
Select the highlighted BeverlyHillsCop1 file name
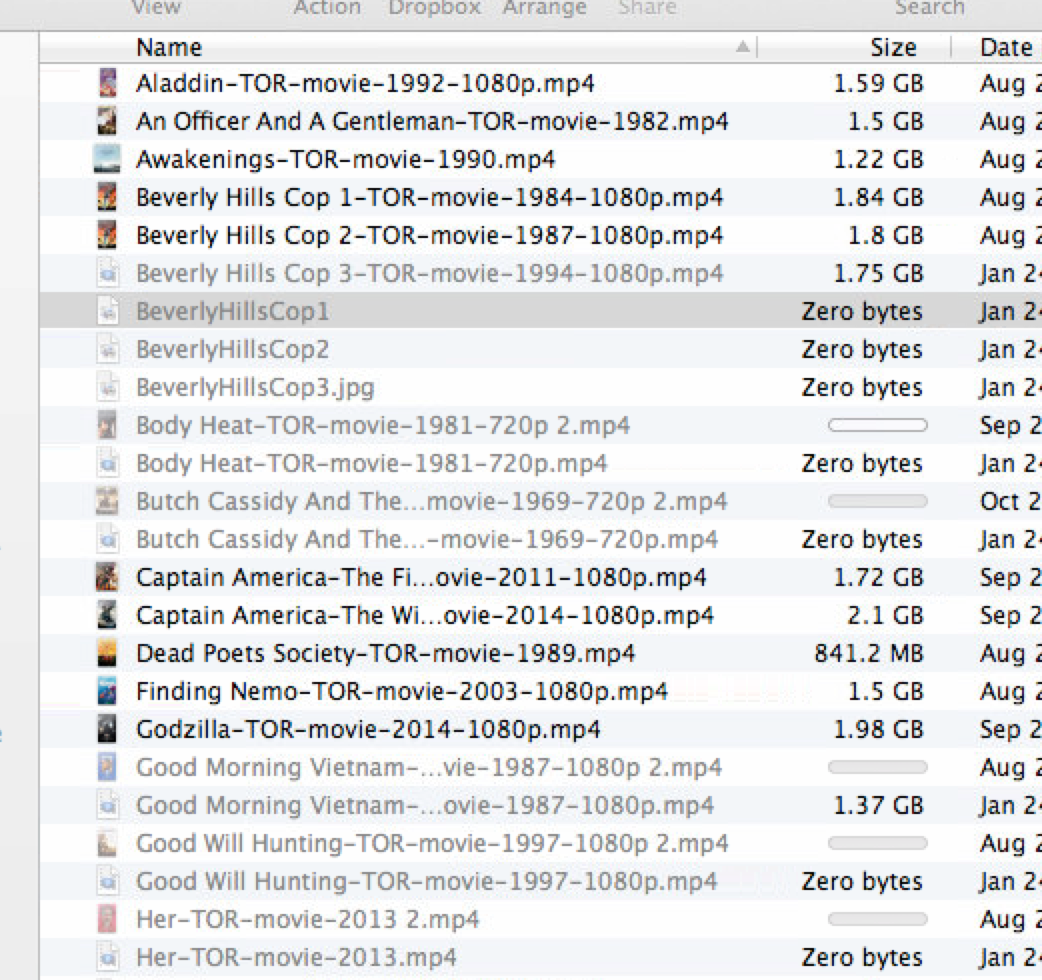coord(233,312)
